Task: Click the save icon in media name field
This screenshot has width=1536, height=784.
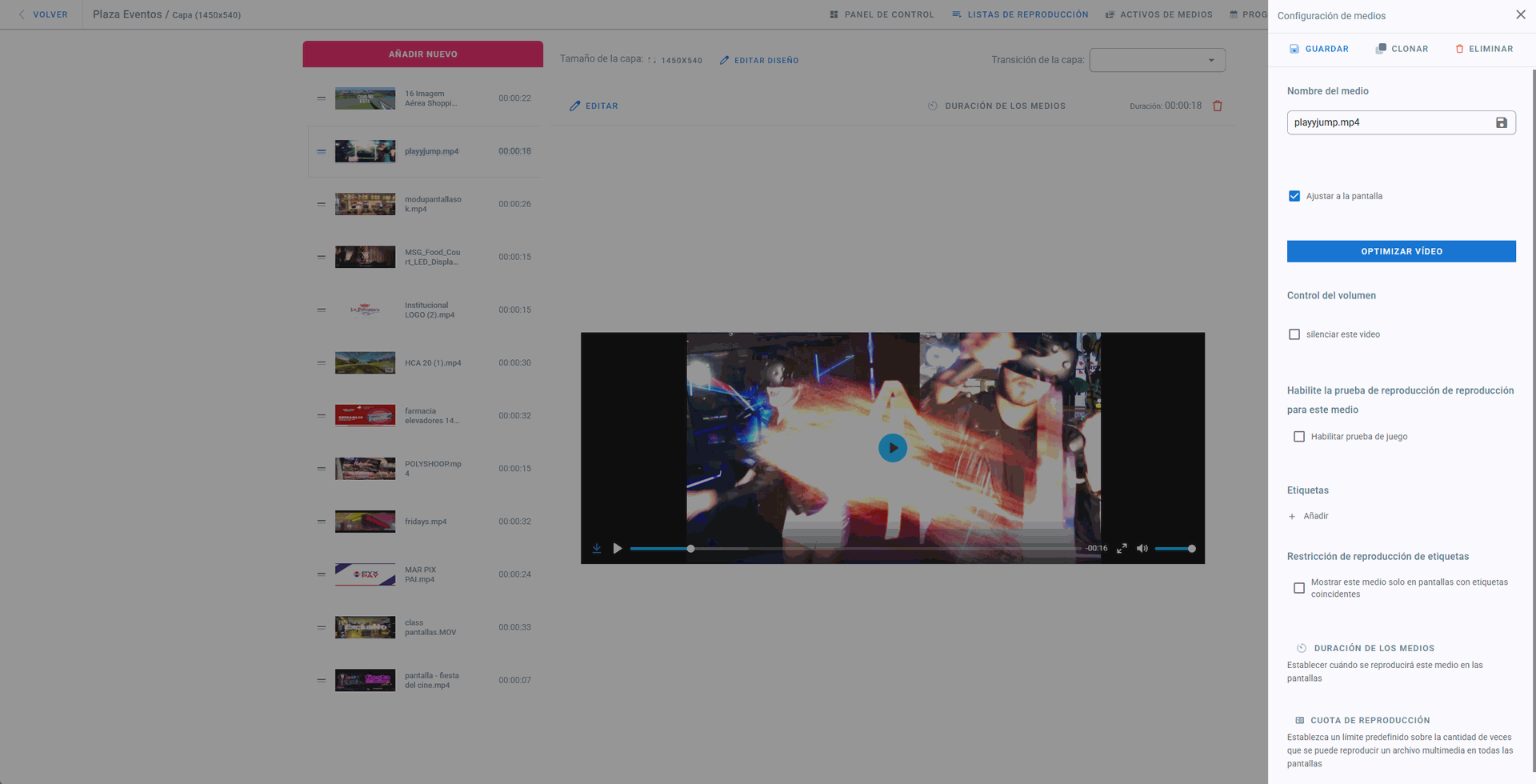Action: [x=1501, y=122]
